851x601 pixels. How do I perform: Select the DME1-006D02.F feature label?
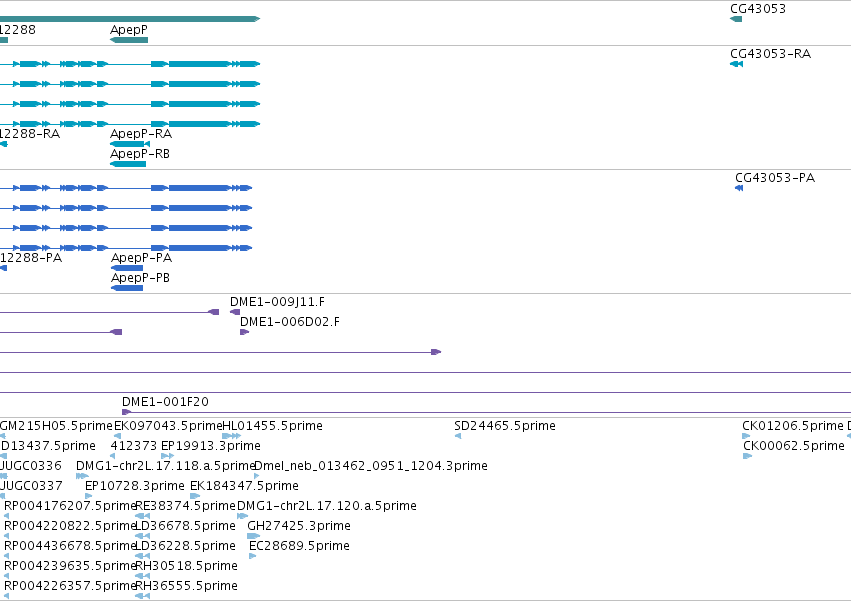click(x=290, y=322)
